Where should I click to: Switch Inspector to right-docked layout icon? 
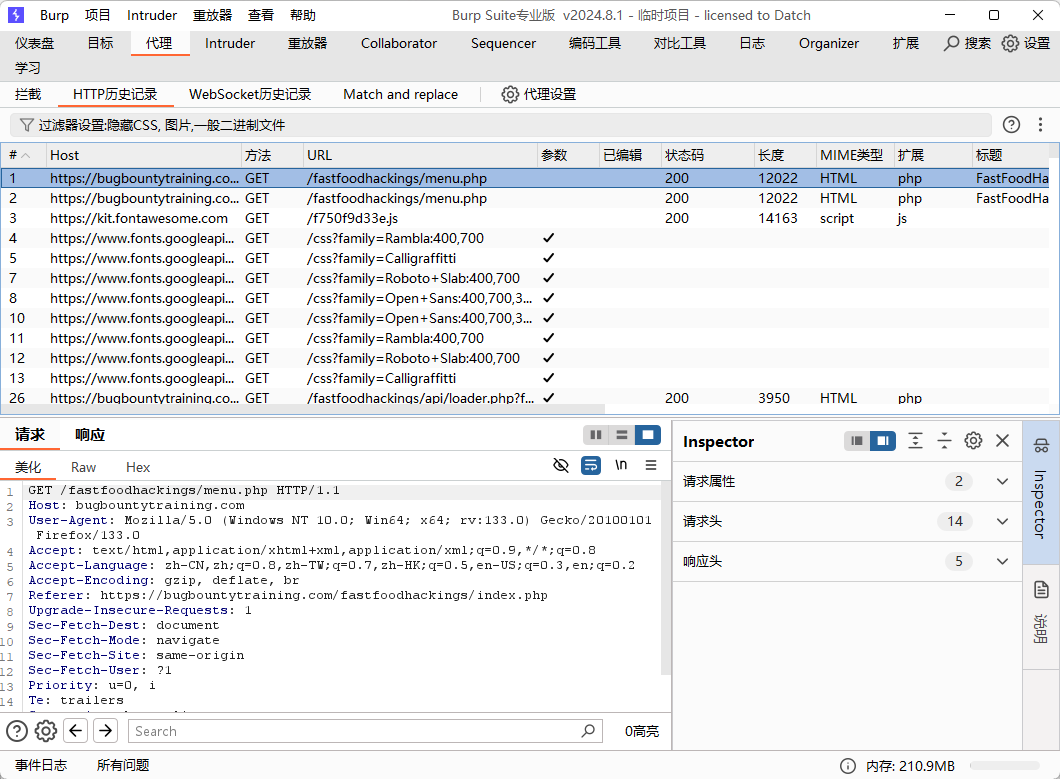click(883, 441)
